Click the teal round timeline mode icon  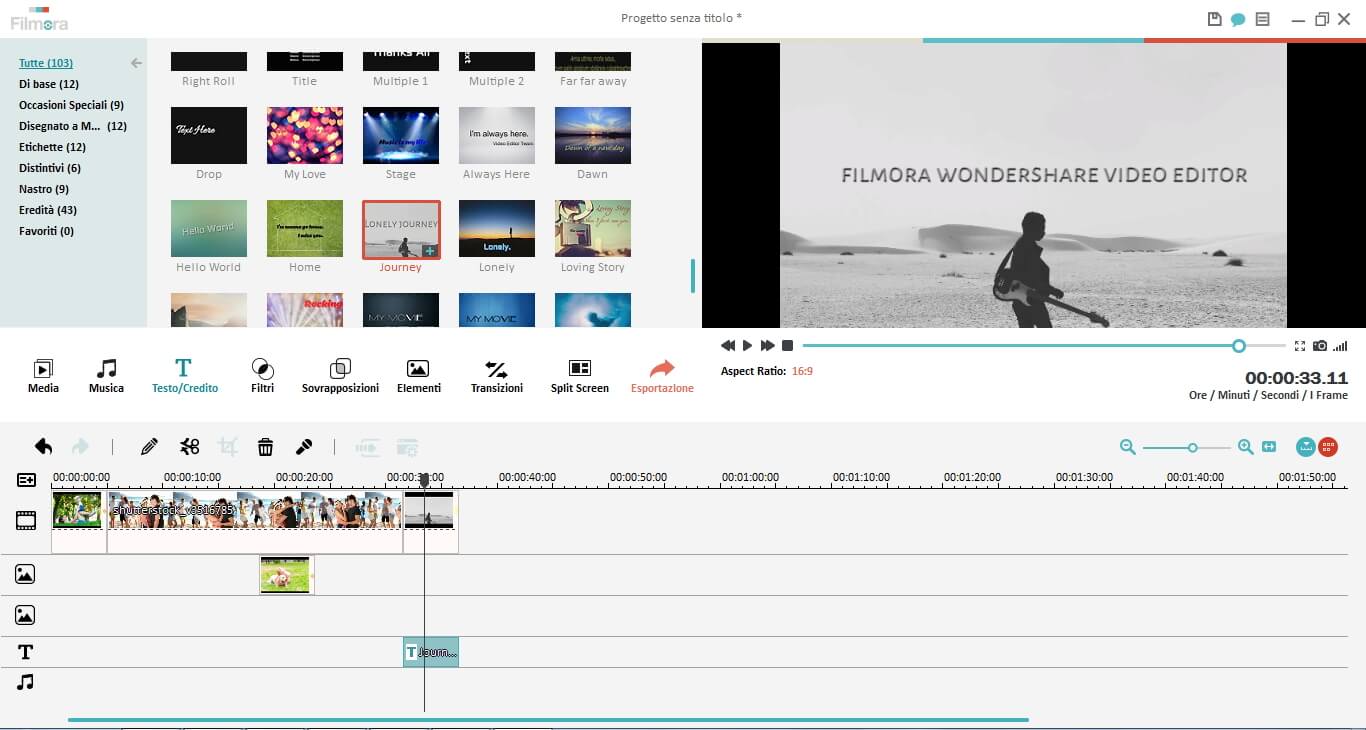click(1305, 447)
